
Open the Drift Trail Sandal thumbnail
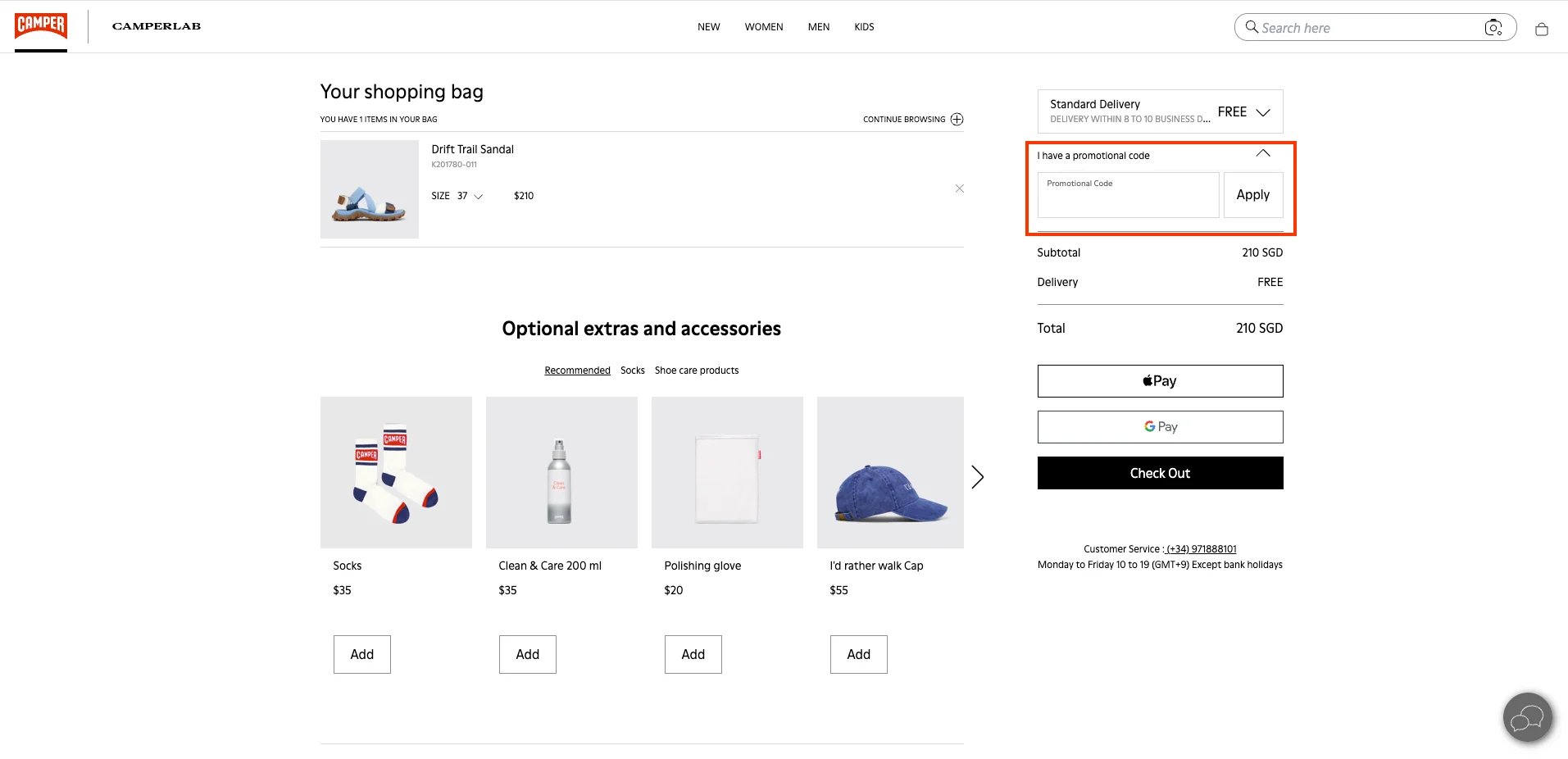coord(370,189)
